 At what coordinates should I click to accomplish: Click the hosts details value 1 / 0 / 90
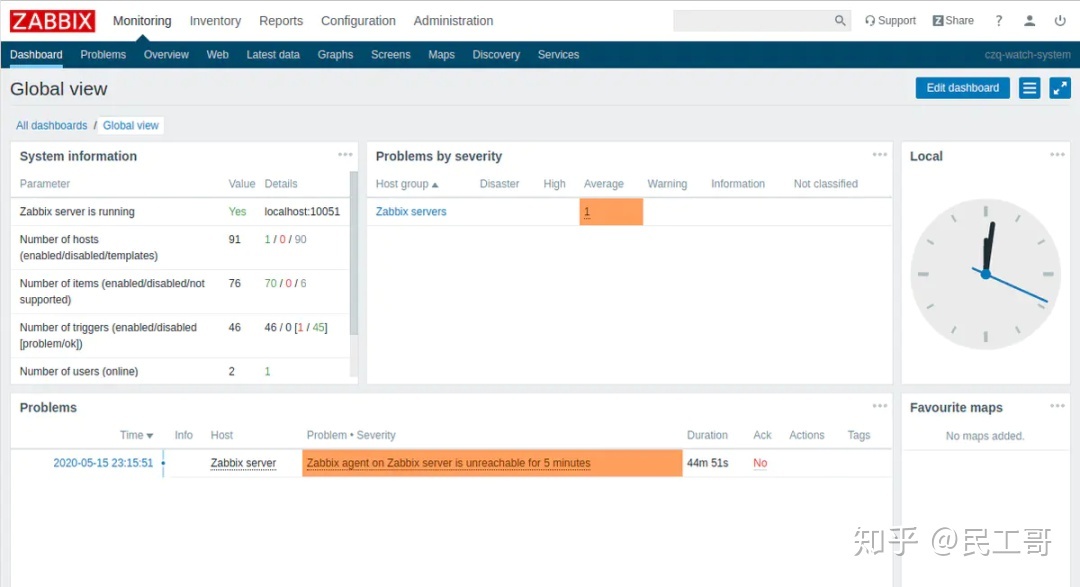[x=285, y=239]
